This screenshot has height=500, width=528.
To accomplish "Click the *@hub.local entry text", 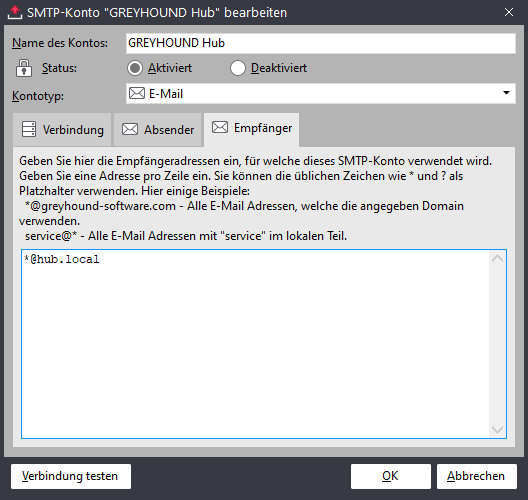I will (62, 259).
